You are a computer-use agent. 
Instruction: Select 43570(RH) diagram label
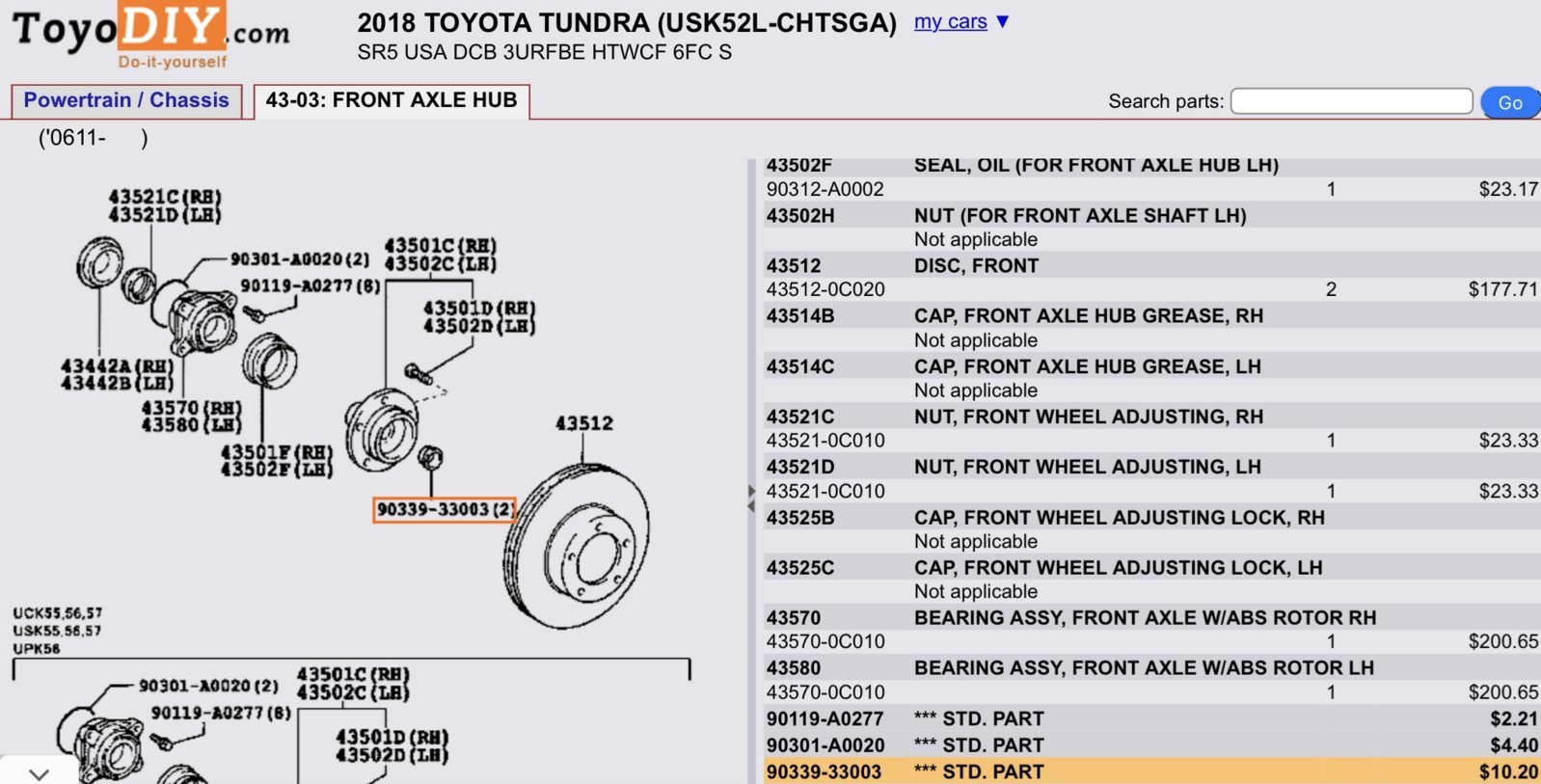(192, 408)
